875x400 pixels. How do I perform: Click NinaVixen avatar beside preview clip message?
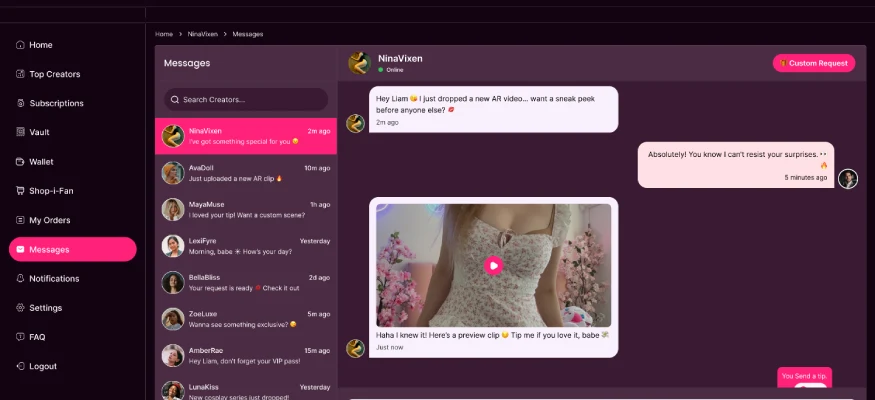coord(355,348)
